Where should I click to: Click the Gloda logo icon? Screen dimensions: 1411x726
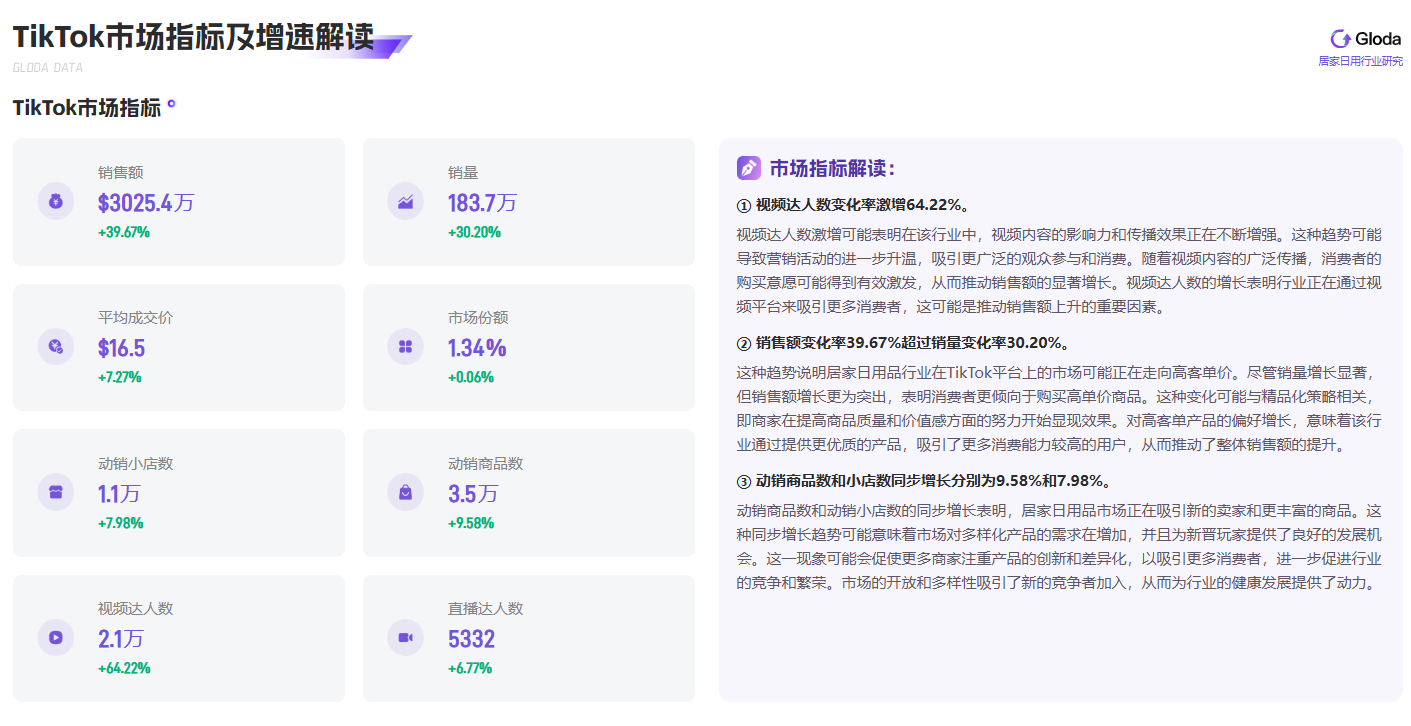click(1340, 39)
